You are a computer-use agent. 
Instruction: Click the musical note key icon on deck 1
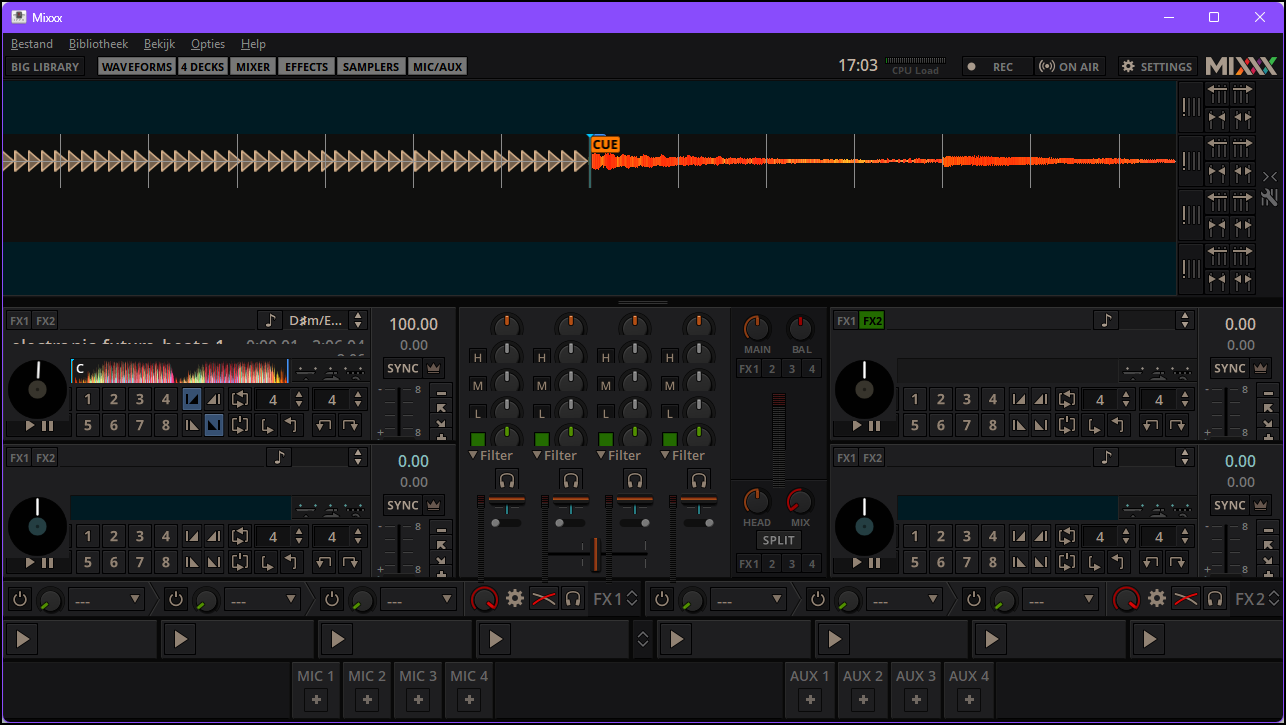click(x=270, y=321)
